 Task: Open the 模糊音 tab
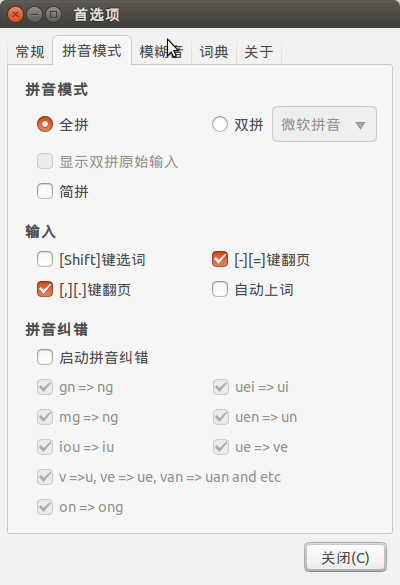click(161, 51)
